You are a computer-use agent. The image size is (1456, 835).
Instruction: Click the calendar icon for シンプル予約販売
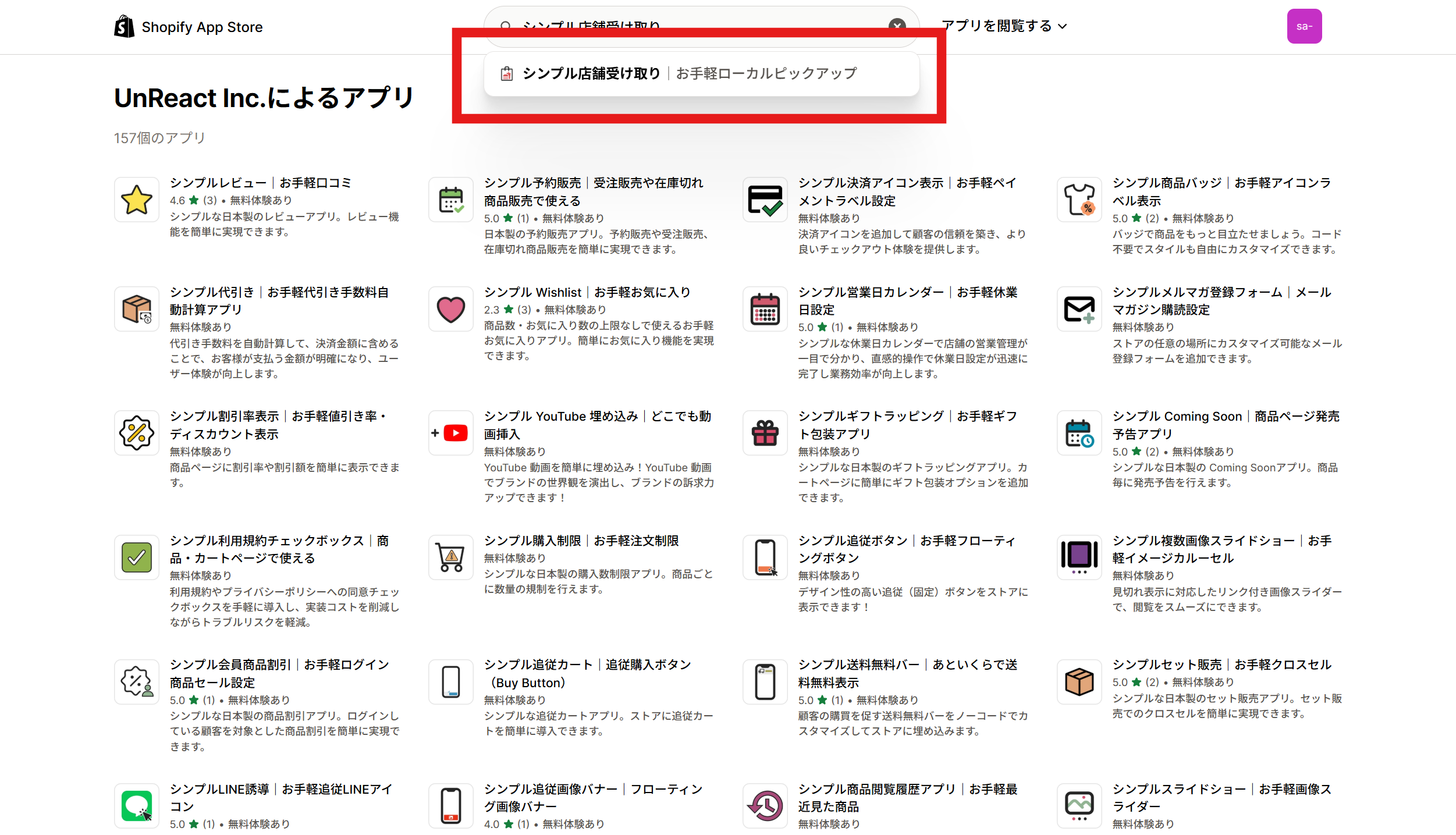point(451,200)
